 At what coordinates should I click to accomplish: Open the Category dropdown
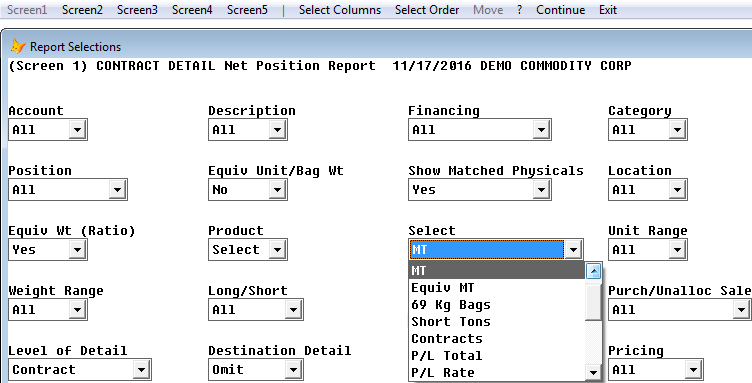[x=677, y=129]
